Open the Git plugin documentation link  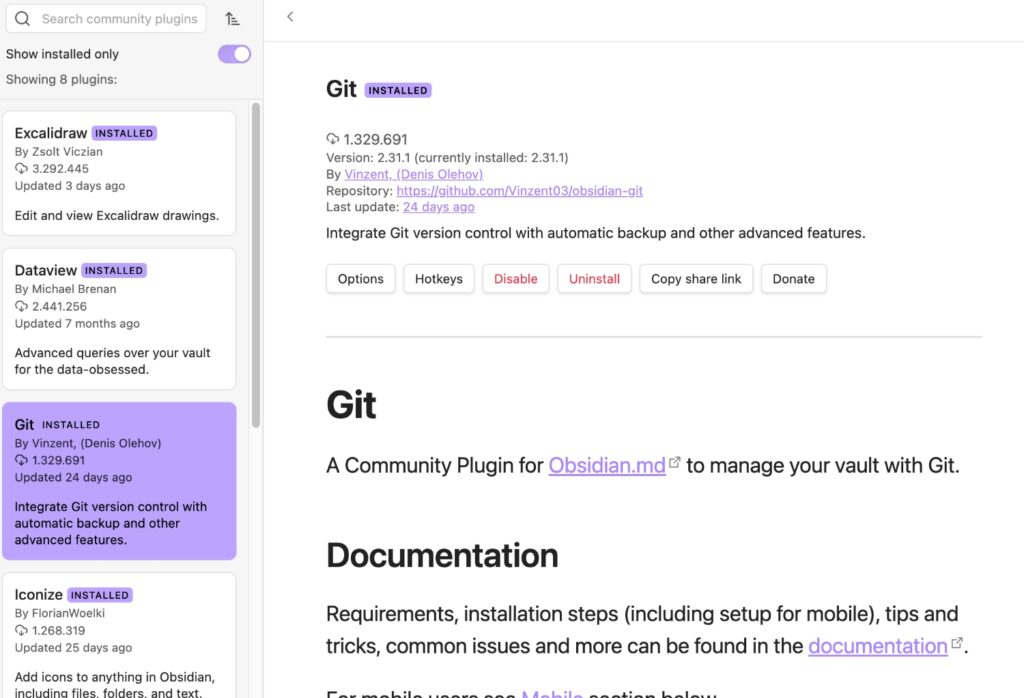(878, 645)
